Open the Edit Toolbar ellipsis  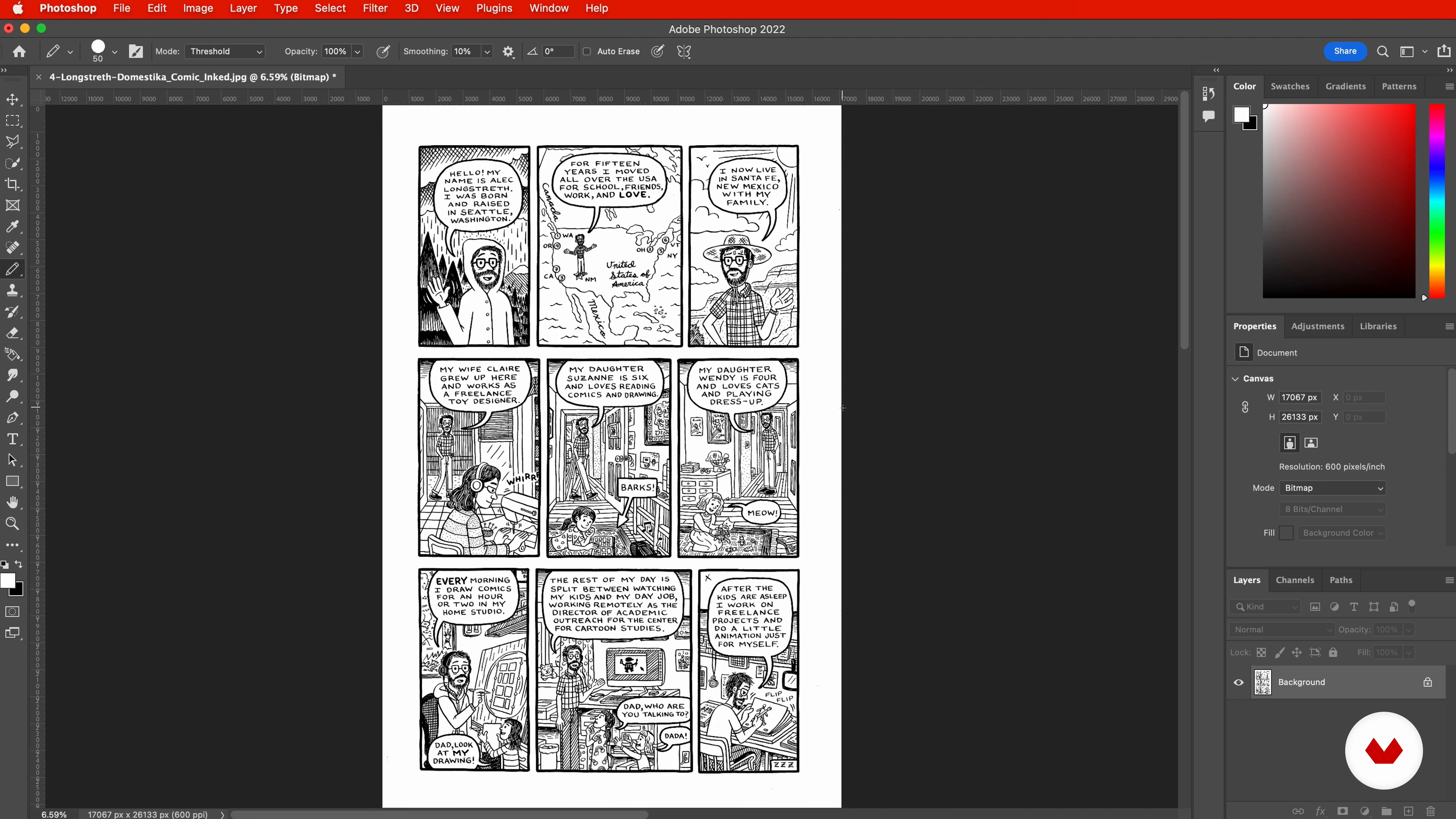(x=13, y=545)
